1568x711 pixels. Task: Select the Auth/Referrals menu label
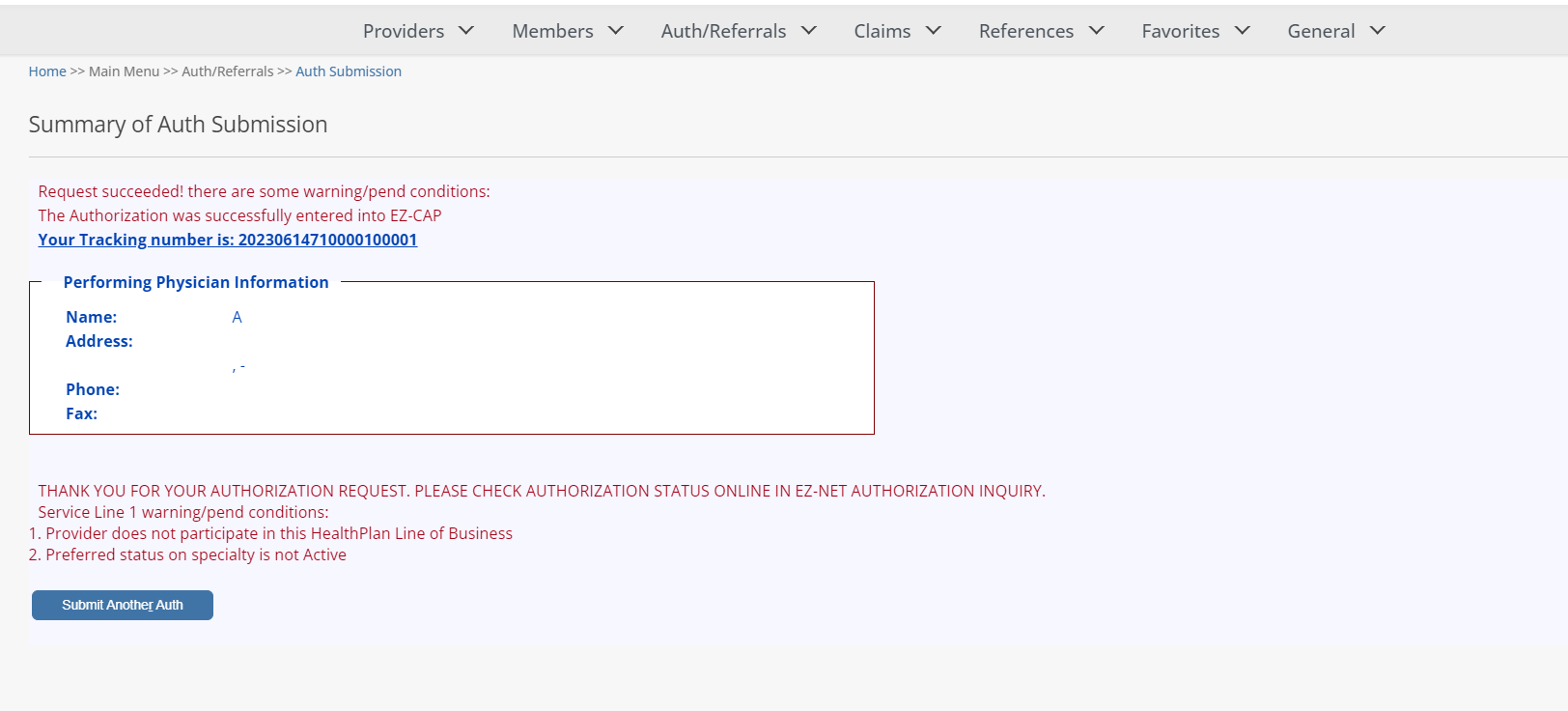[723, 31]
